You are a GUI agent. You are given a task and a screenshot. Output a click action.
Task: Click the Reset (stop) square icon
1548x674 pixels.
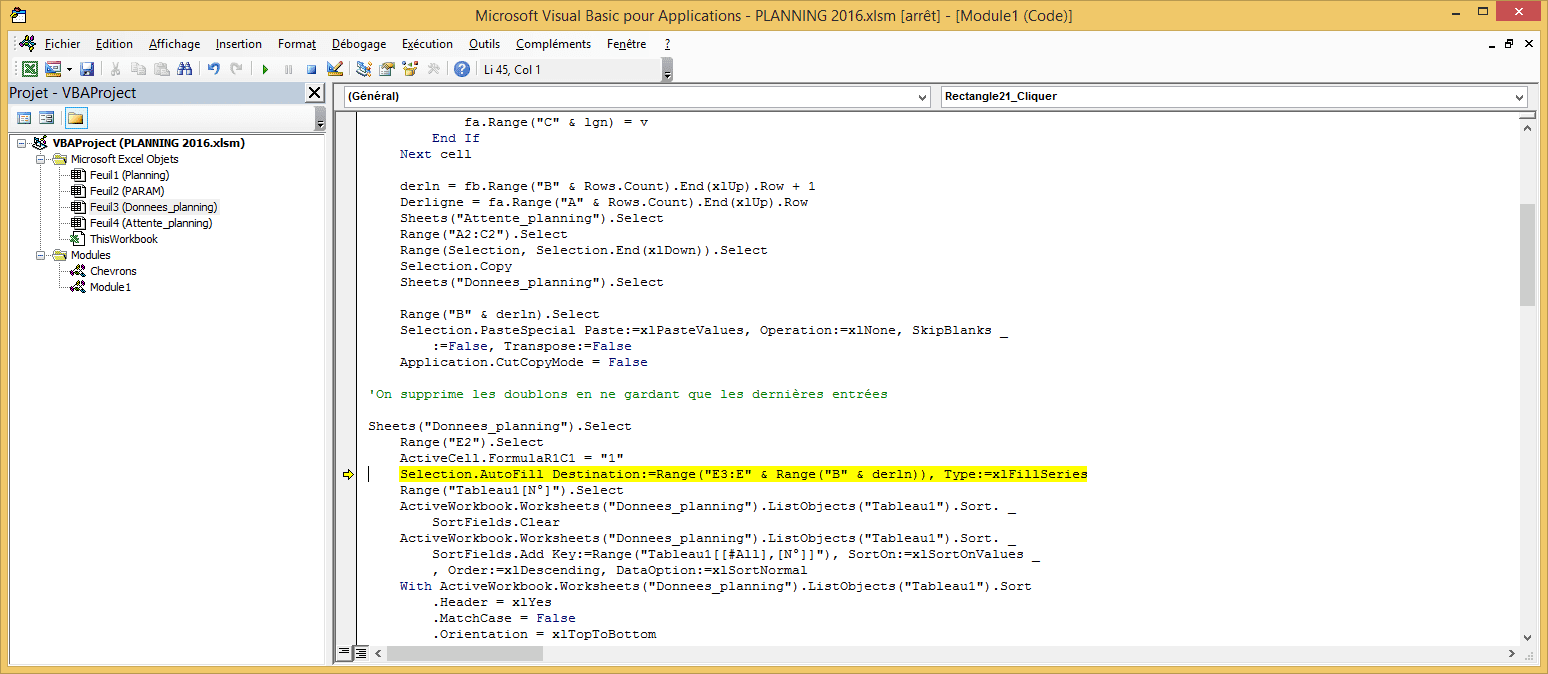(x=311, y=69)
